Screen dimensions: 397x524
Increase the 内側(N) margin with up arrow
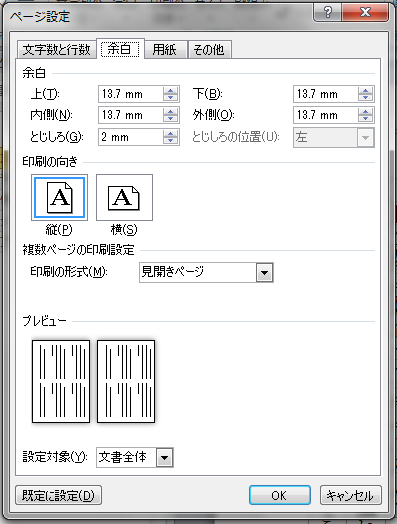point(170,111)
